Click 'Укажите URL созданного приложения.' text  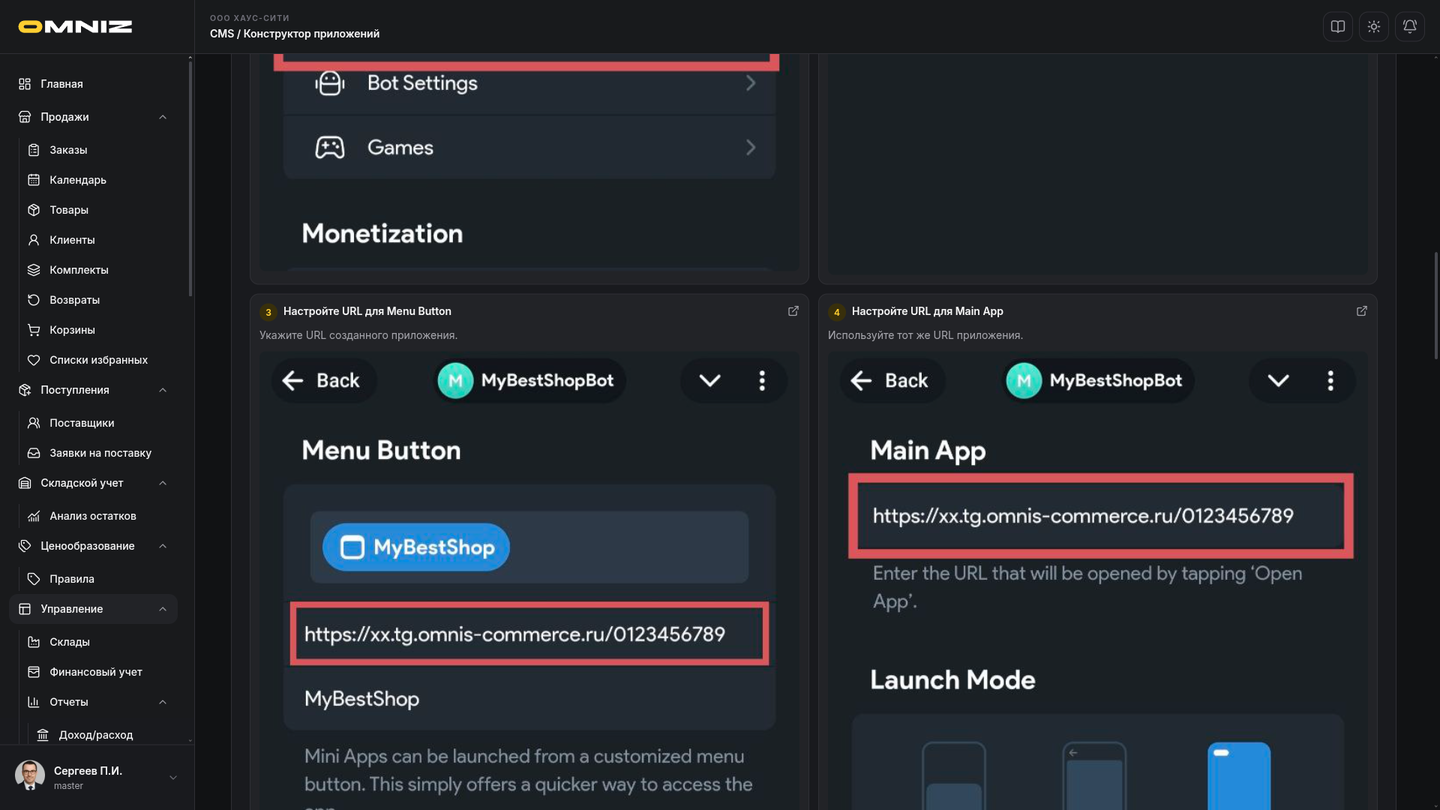tap(358, 335)
